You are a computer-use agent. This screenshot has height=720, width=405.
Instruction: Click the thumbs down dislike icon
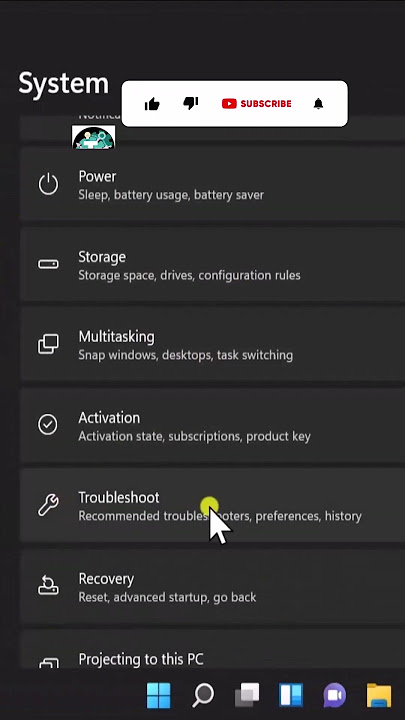pos(191,103)
